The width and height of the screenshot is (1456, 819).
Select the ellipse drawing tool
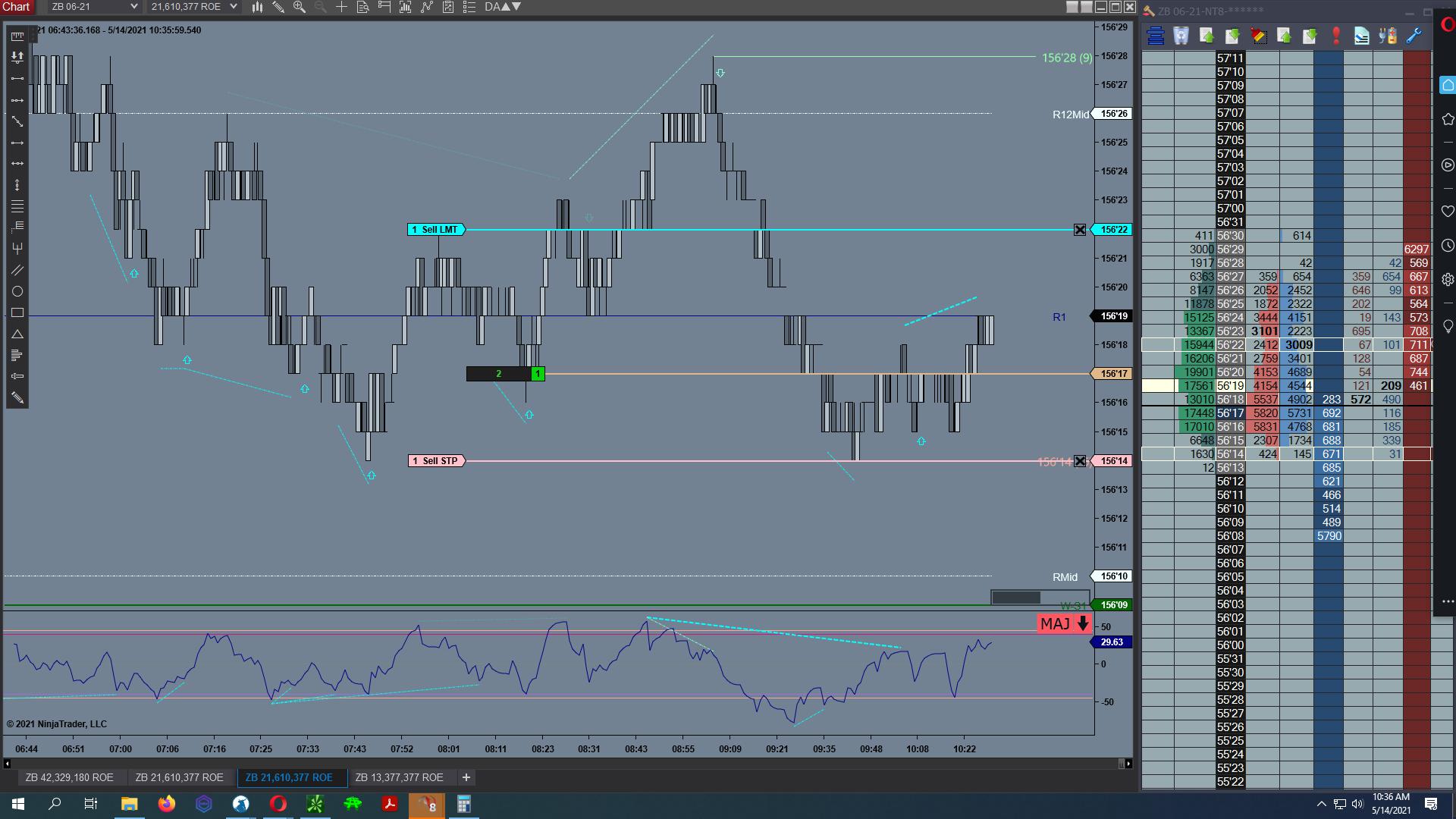17,291
